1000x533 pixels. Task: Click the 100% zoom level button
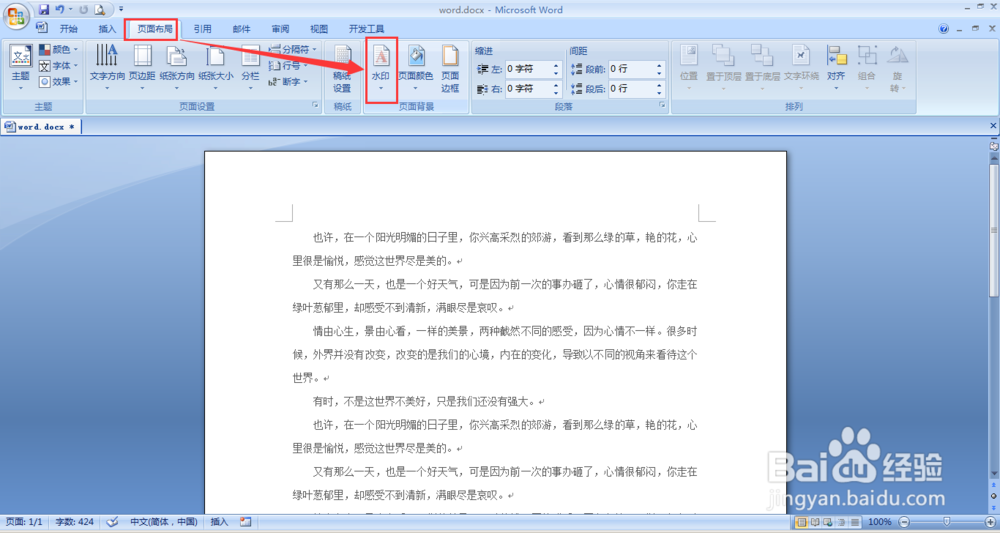pos(880,522)
